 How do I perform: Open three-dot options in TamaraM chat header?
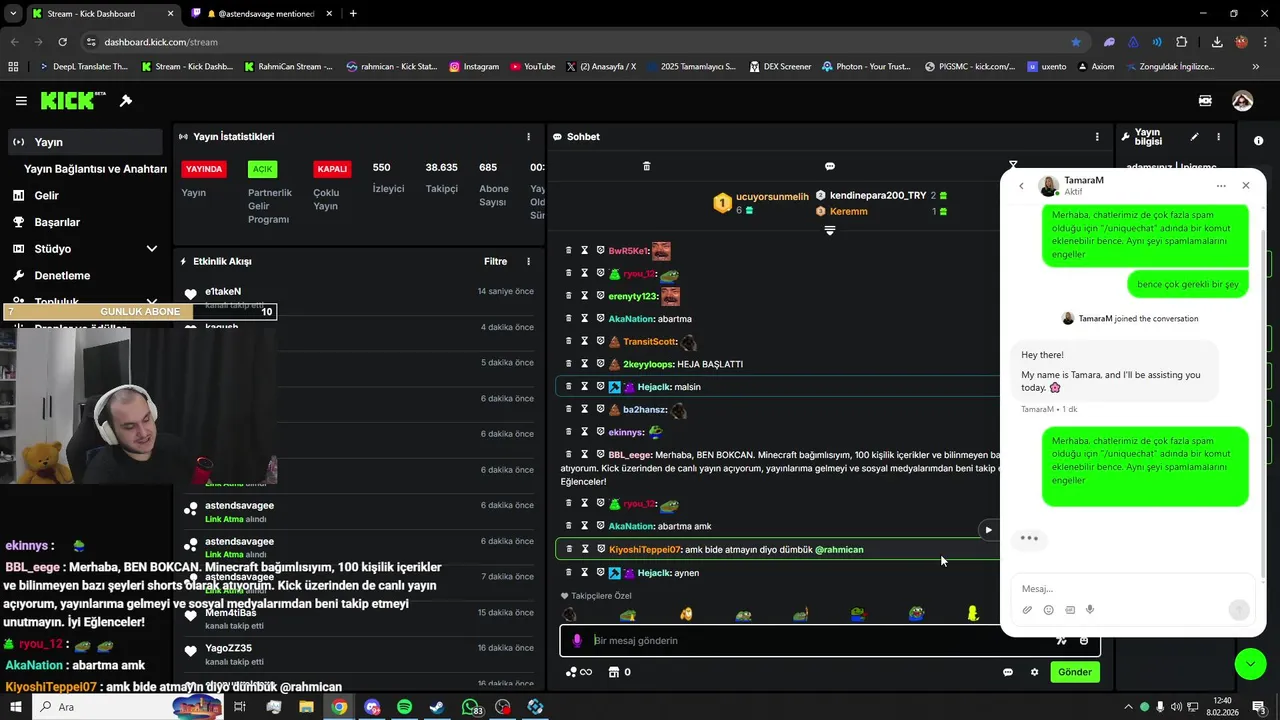[x=1221, y=186]
